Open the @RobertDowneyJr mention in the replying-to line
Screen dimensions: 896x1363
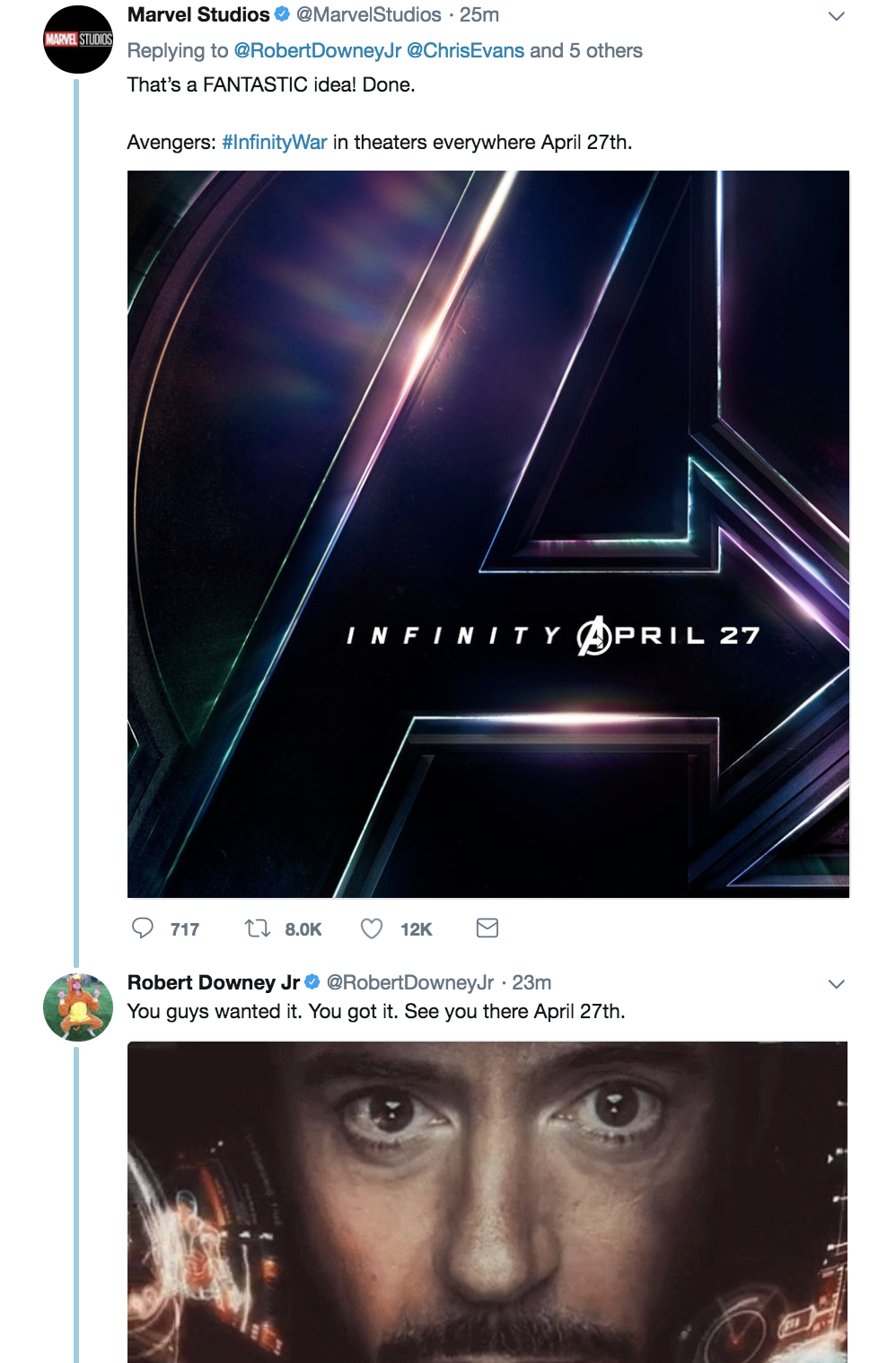coord(318,51)
